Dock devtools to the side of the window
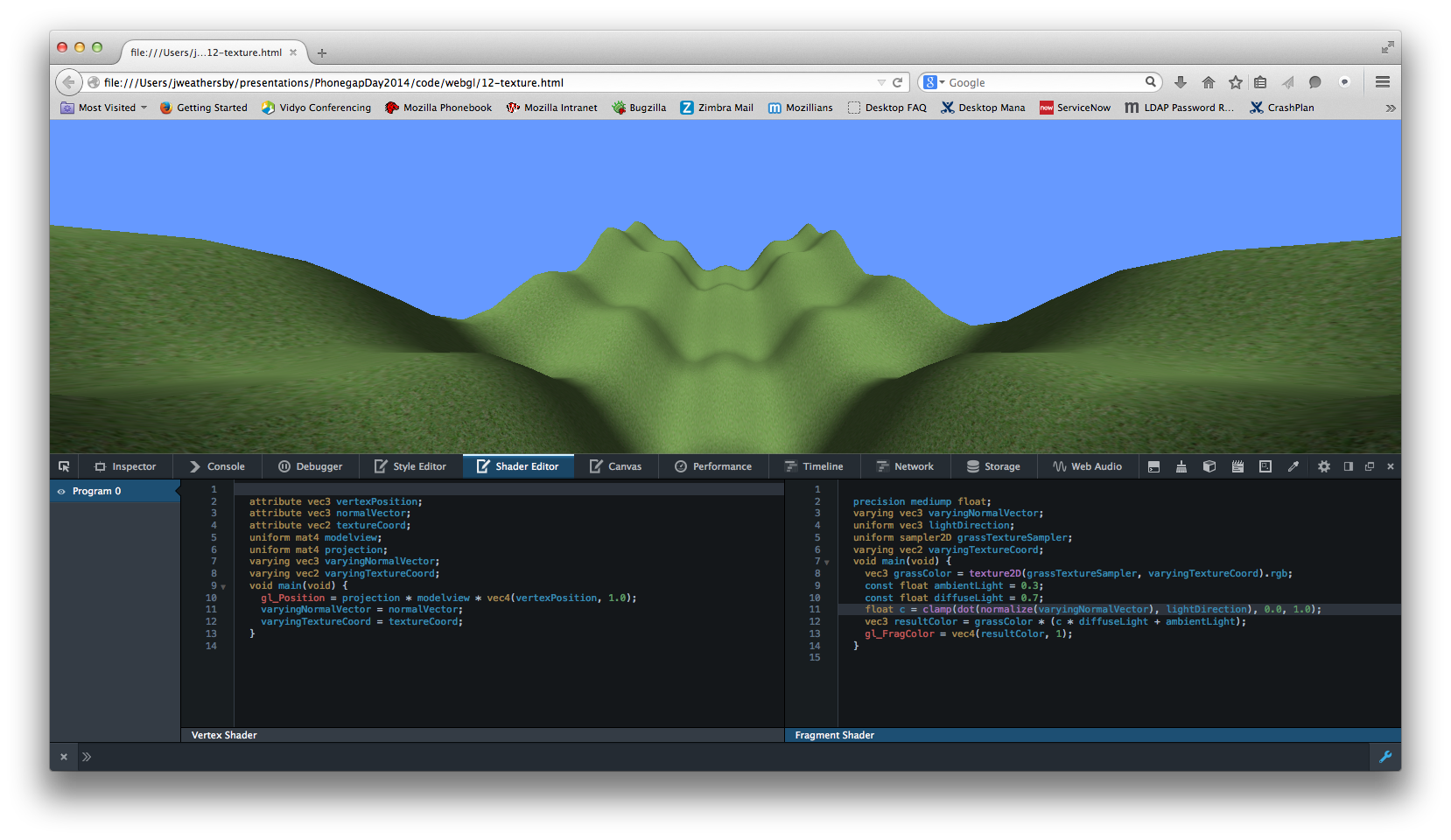Image resolution: width=1451 pixels, height=840 pixels. [x=1349, y=466]
